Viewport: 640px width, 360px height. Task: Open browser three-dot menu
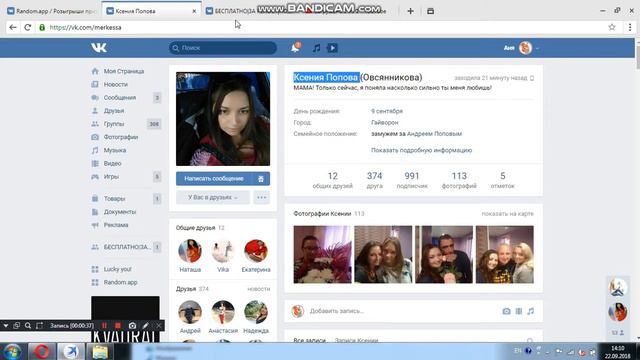630,27
